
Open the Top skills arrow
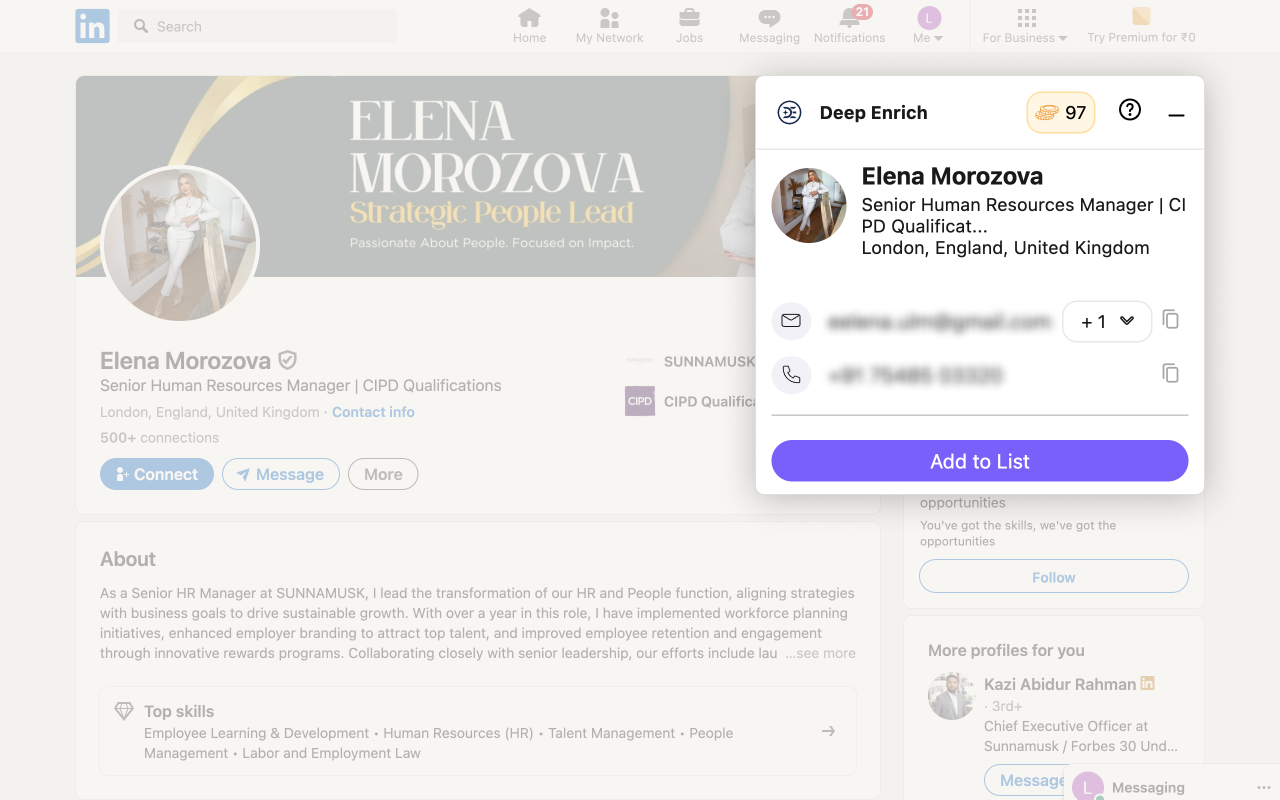[x=828, y=731]
